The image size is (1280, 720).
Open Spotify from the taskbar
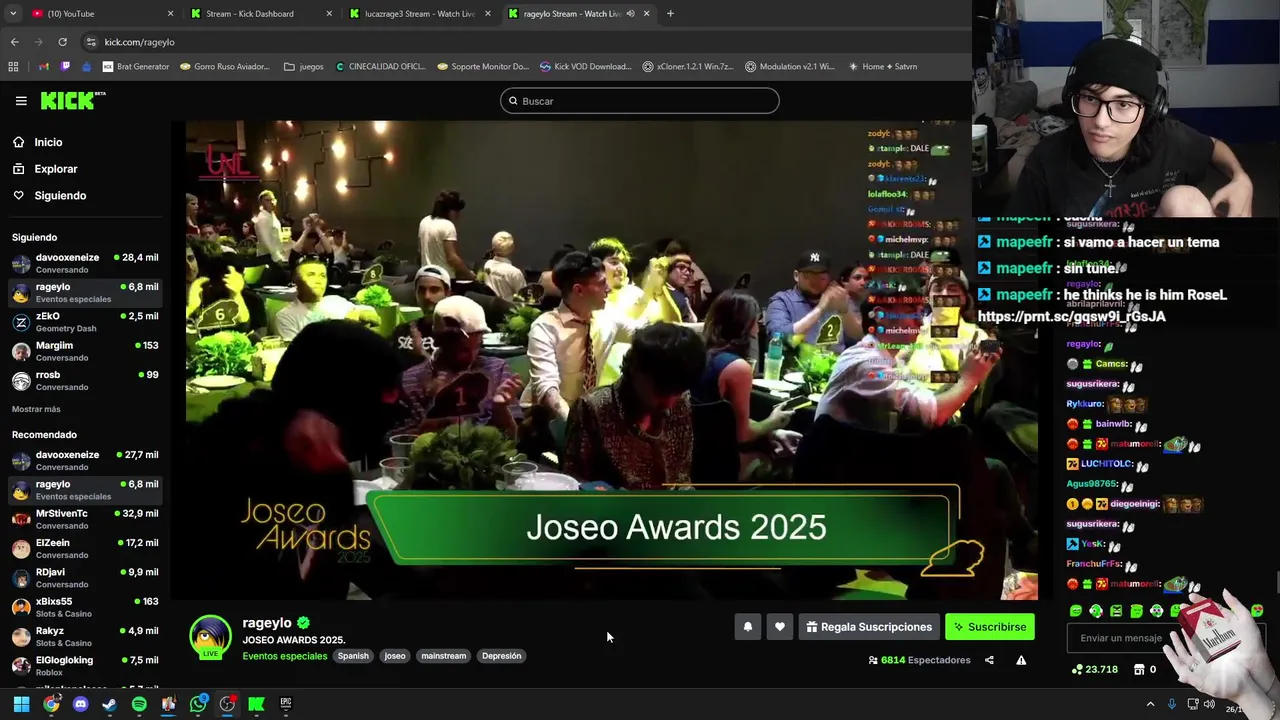click(x=139, y=704)
